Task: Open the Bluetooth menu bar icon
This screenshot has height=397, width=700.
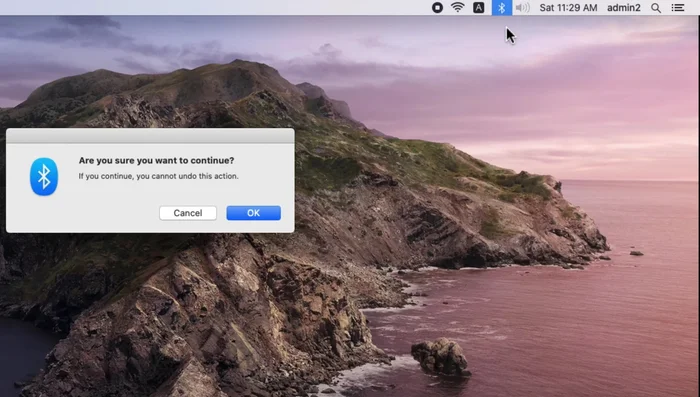Action: (502, 8)
